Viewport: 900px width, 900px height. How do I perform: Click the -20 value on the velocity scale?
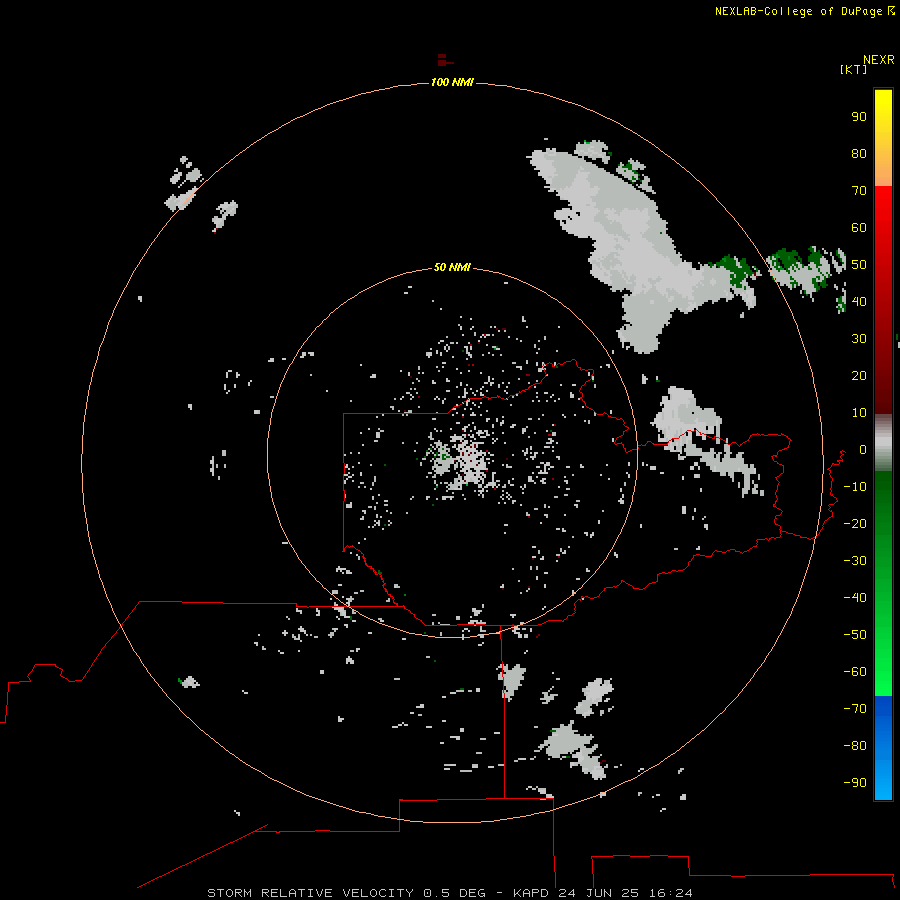[x=855, y=523]
